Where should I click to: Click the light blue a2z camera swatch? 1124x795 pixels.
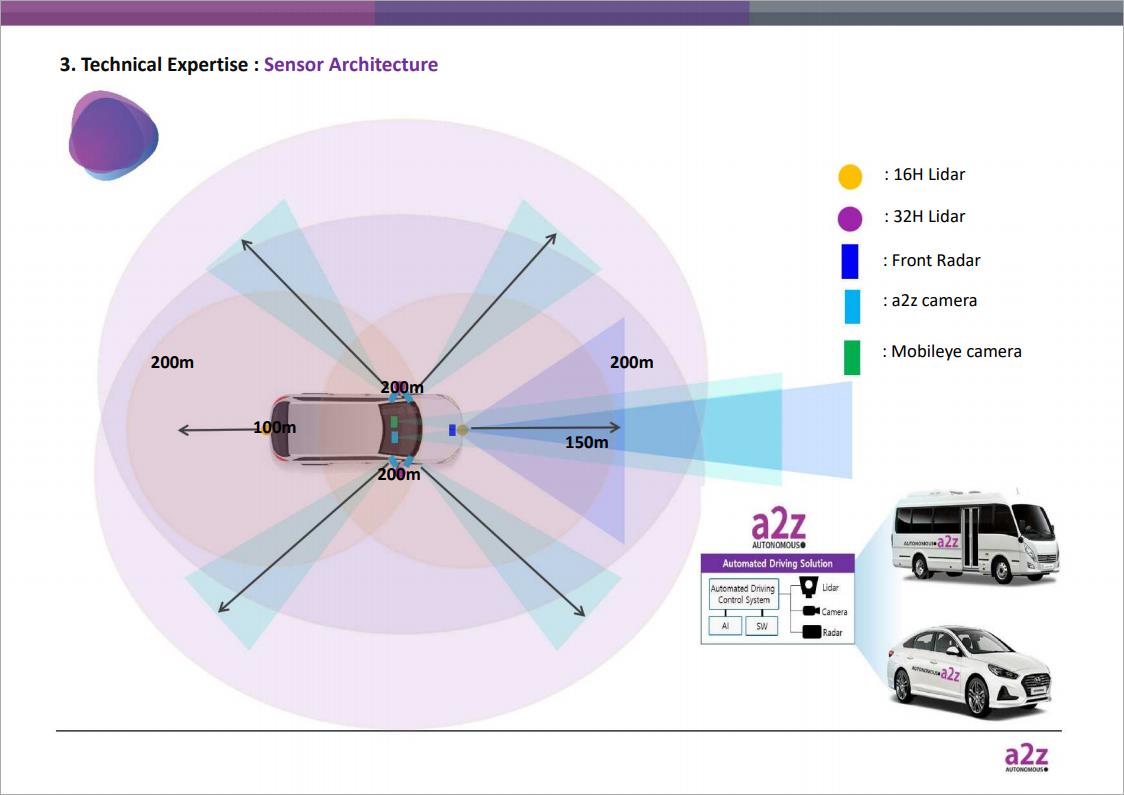tap(852, 306)
